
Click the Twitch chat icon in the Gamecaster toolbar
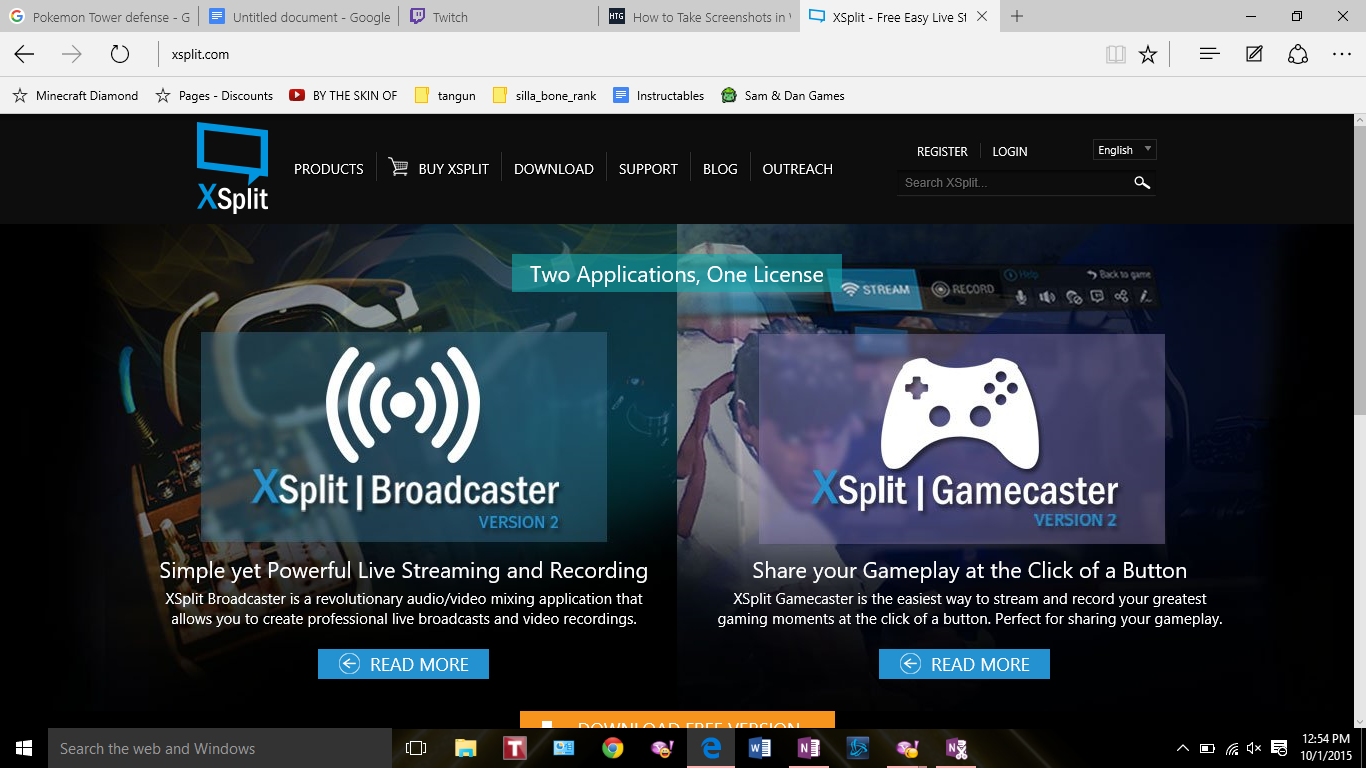click(1097, 296)
